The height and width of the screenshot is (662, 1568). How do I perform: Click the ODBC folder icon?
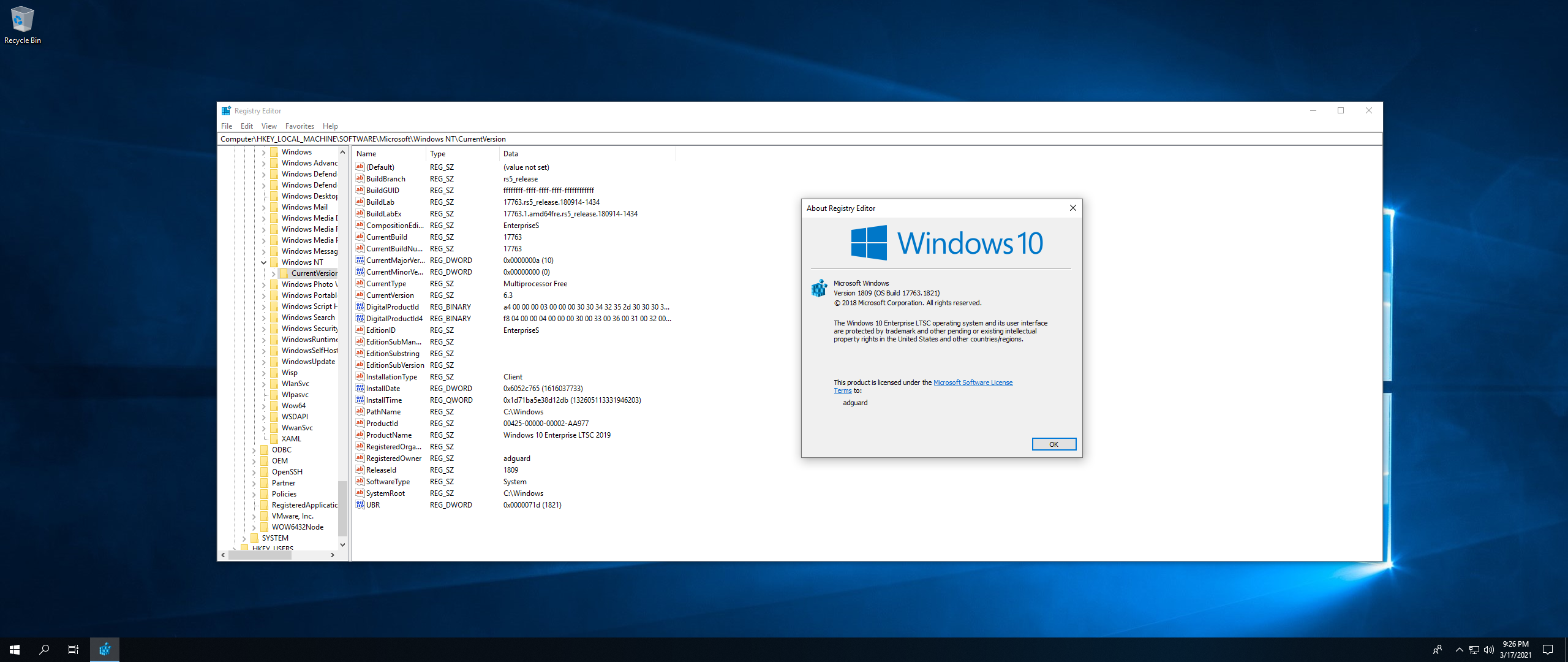(x=265, y=450)
